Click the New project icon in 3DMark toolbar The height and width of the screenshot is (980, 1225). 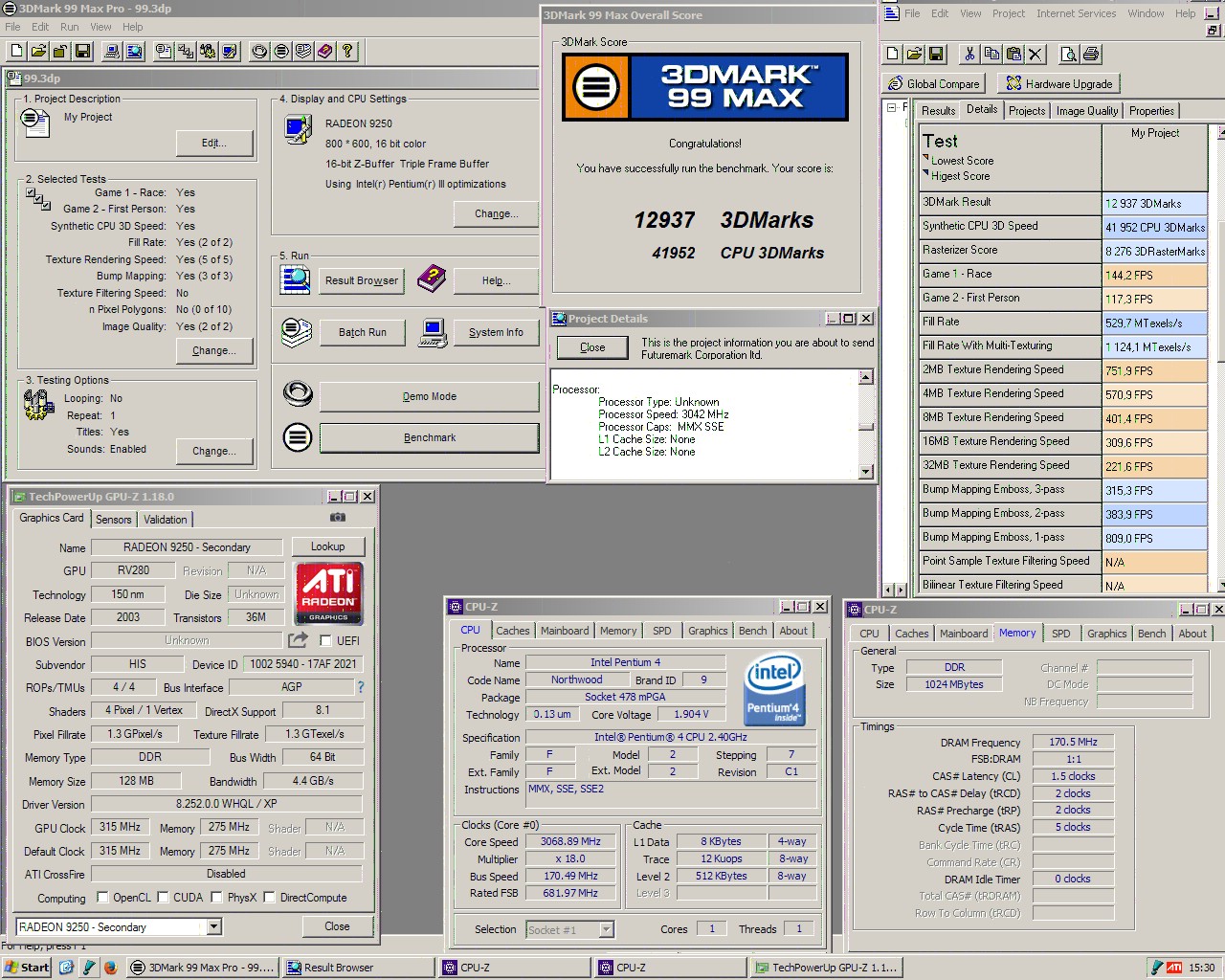(x=16, y=51)
